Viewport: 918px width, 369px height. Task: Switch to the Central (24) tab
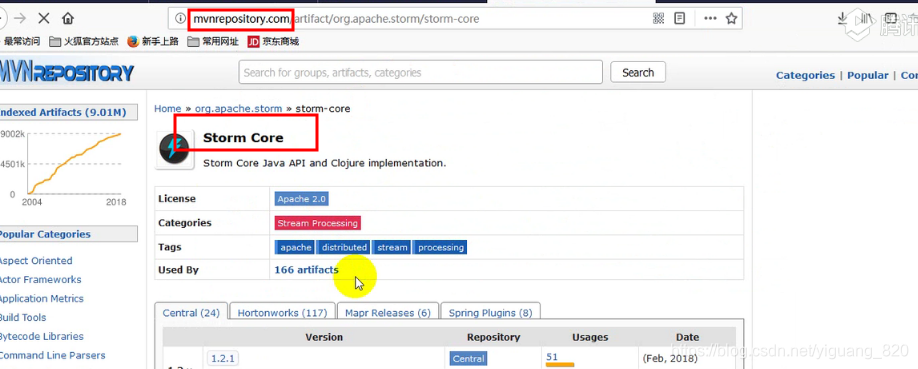191,313
